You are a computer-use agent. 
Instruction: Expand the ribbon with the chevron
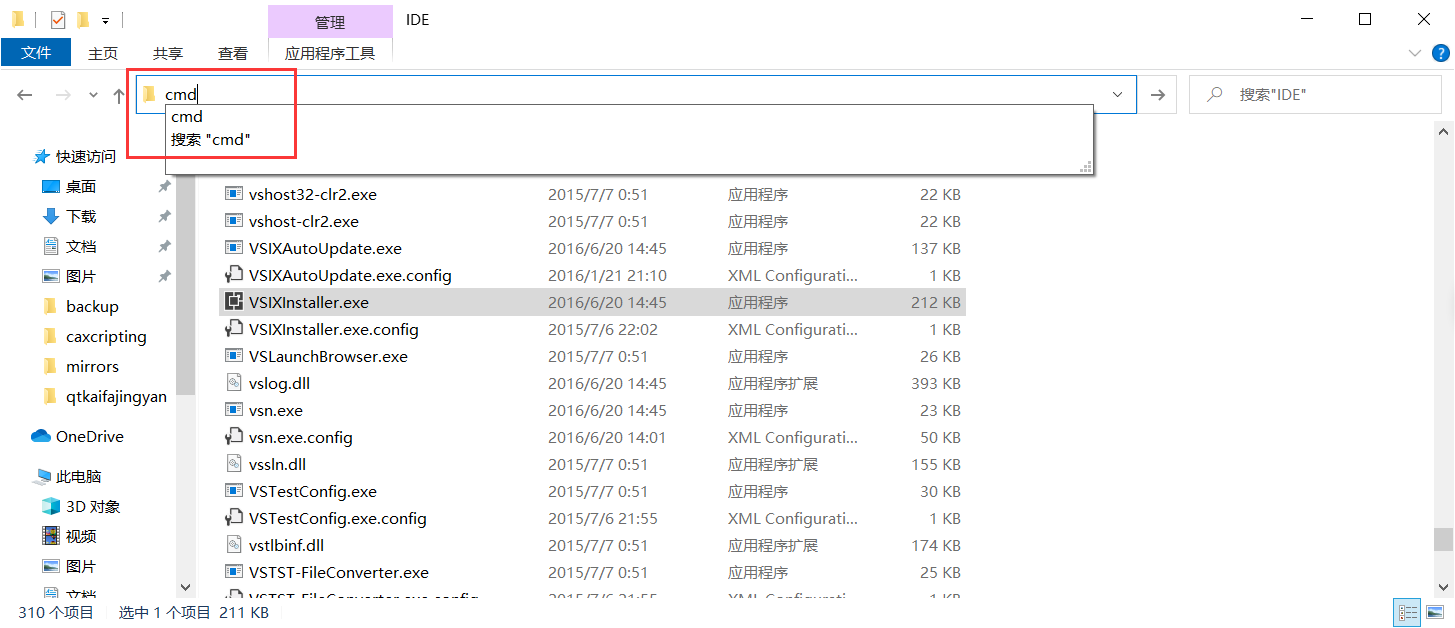pyautogui.click(x=1414, y=53)
